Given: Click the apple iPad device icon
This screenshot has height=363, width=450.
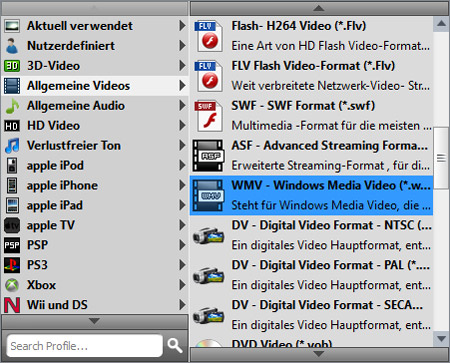Looking at the screenshot, I should tap(12, 205).
